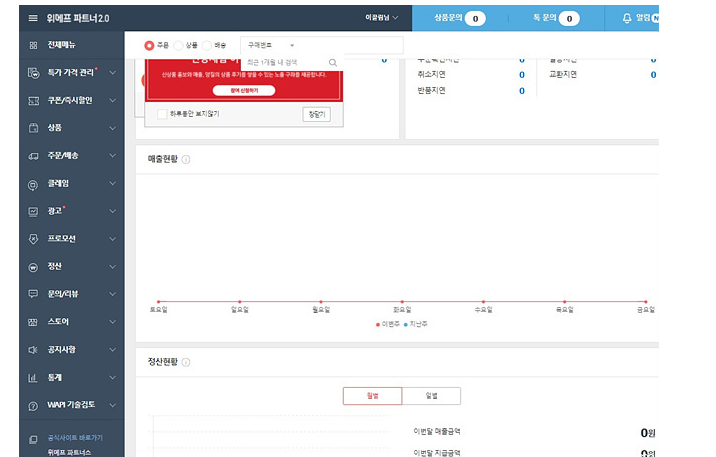Click the 특가 가격 관리 icon
This screenshot has width=716, height=457.
(x=33, y=73)
